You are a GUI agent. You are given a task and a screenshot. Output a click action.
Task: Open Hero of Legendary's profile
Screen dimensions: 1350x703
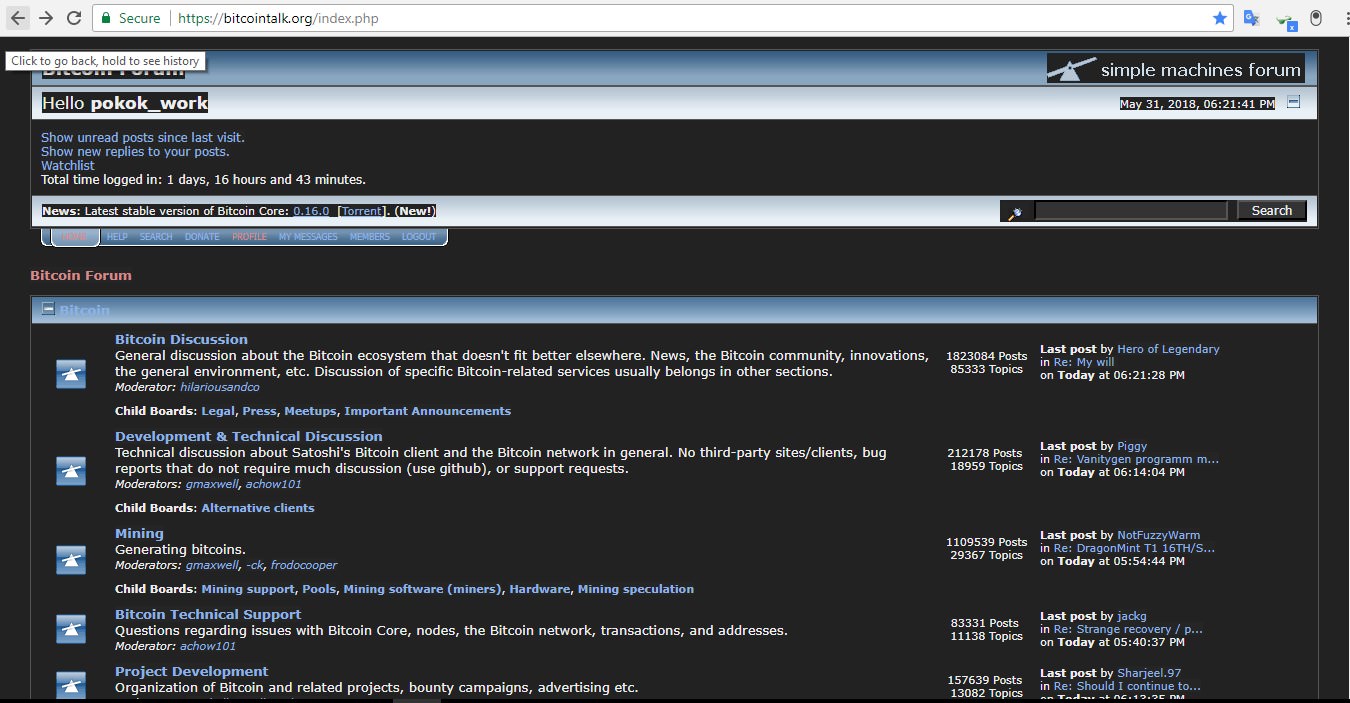(x=1168, y=349)
